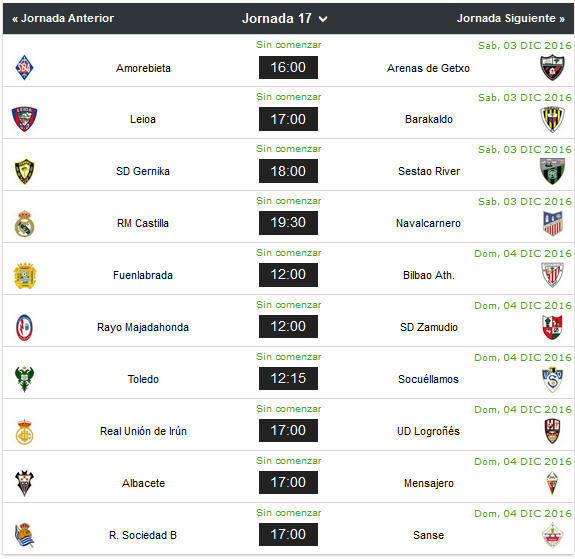Open the 12:15 Toledo match time
Screen dimensions: 575x559
(288, 379)
